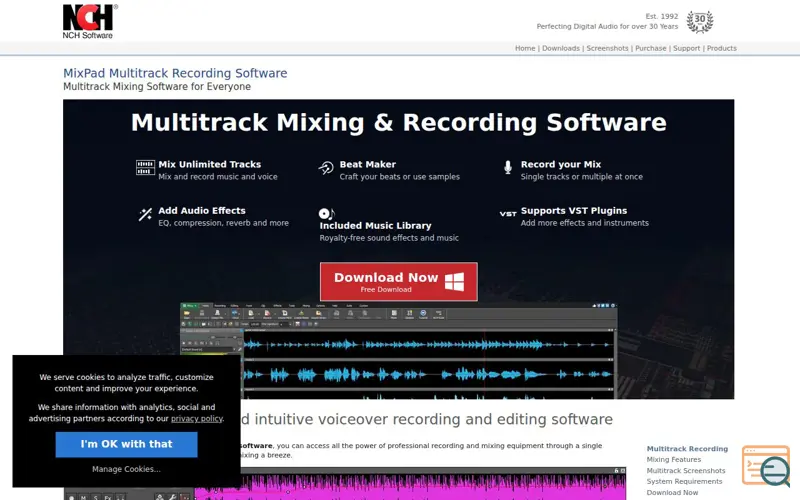800x500 pixels.
Task: Click the Mix Unlimited Tracks mixer icon
Action: (145, 167)
